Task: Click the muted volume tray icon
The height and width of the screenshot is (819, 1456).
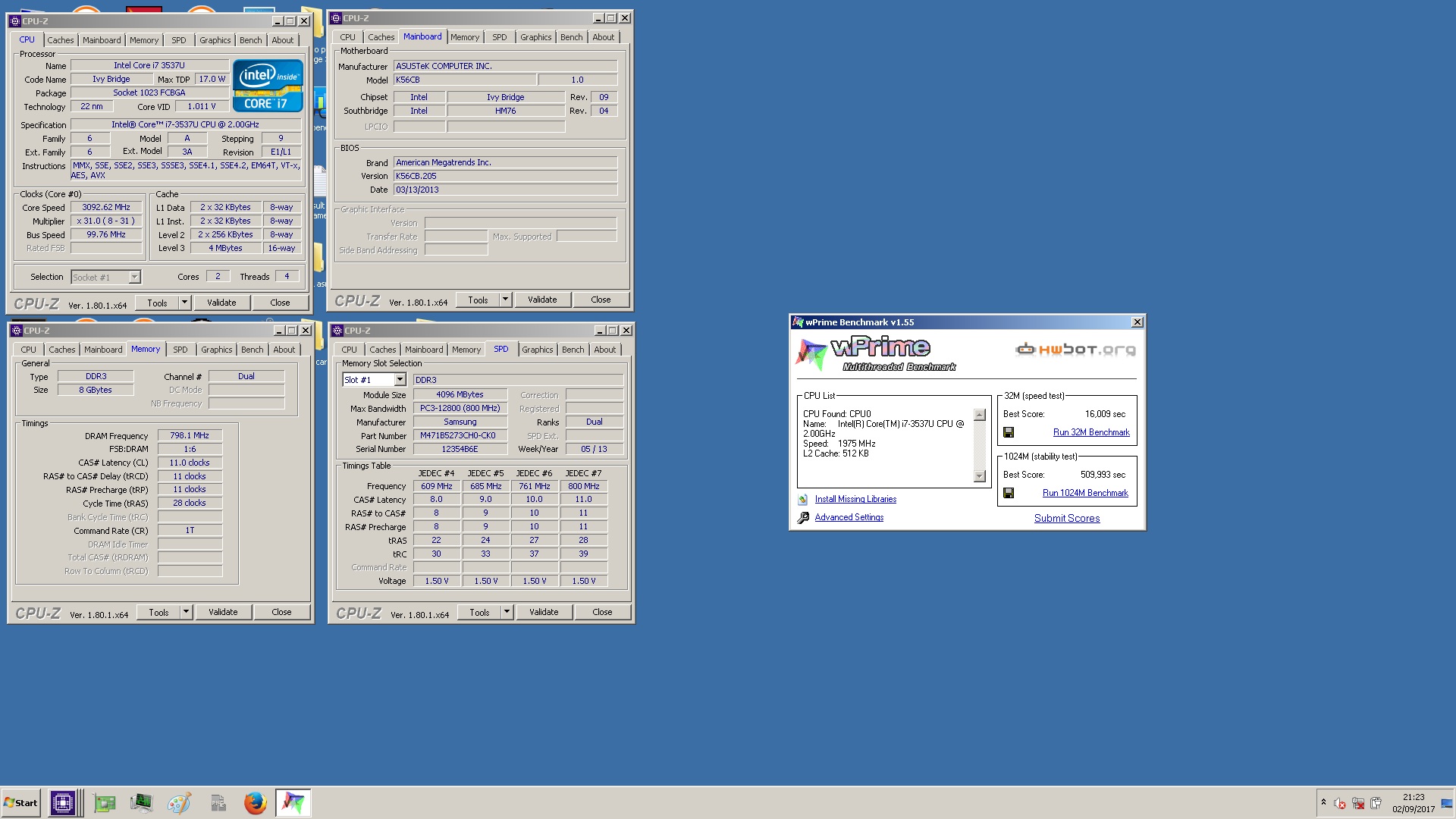Action: tap(1340, 803)
